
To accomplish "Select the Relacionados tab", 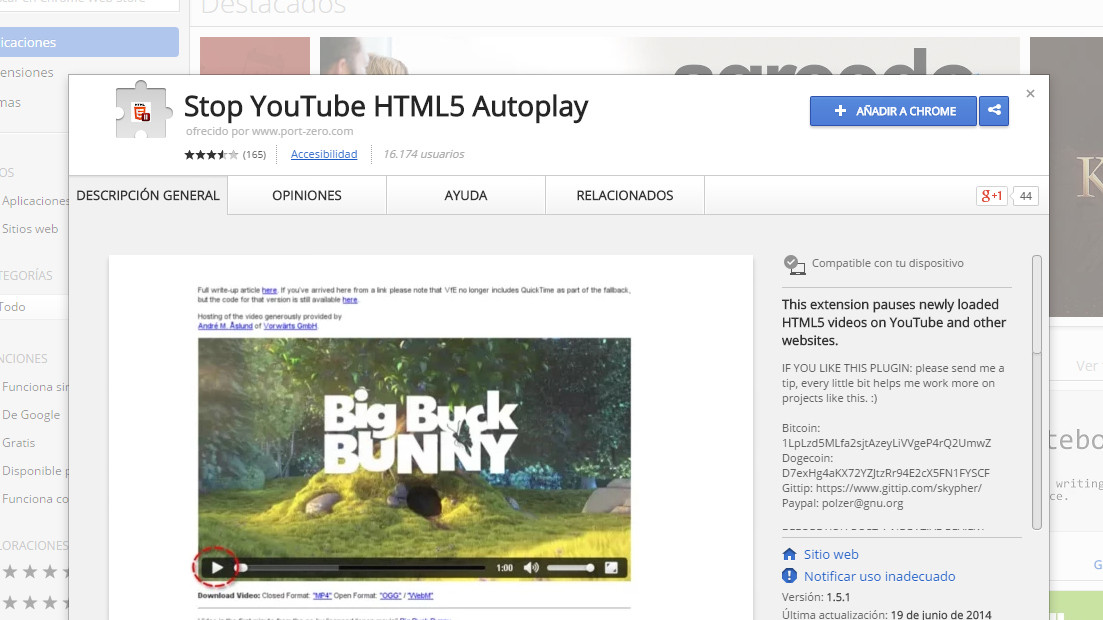I will pyautogui.click(x=625, y=195).
